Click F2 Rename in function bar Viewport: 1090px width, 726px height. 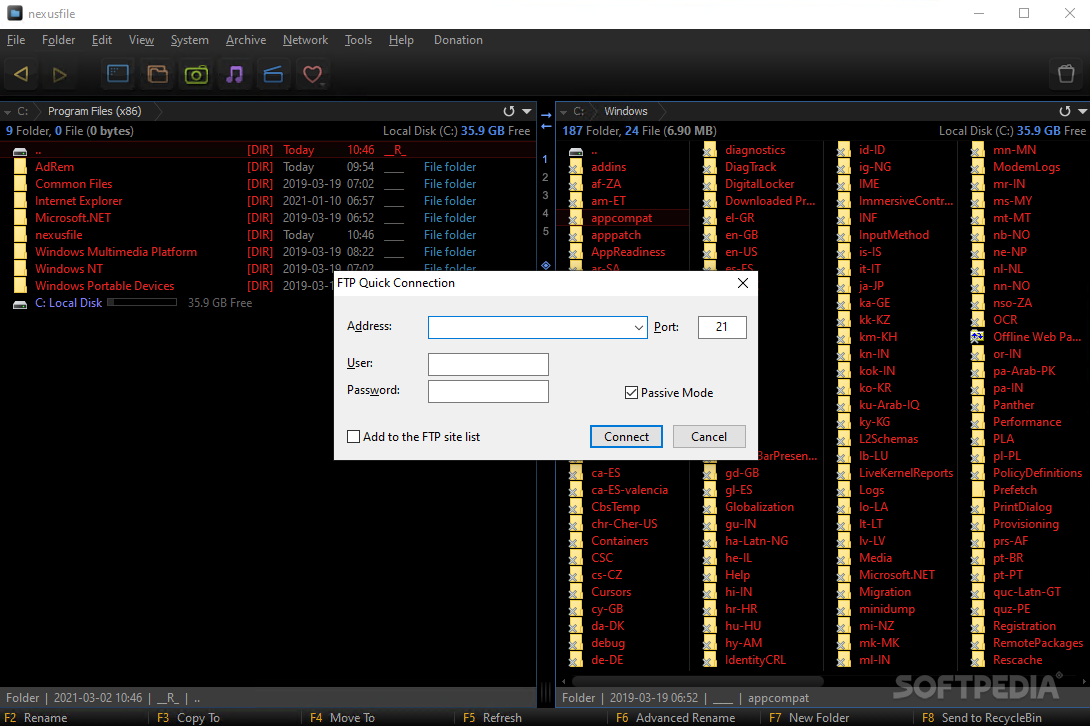pos(36,718)
